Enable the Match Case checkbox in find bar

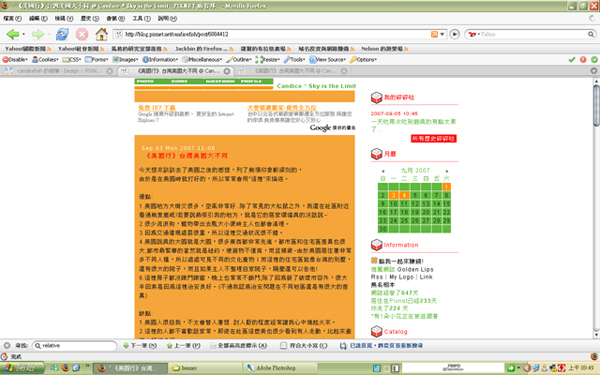(303, 346)
